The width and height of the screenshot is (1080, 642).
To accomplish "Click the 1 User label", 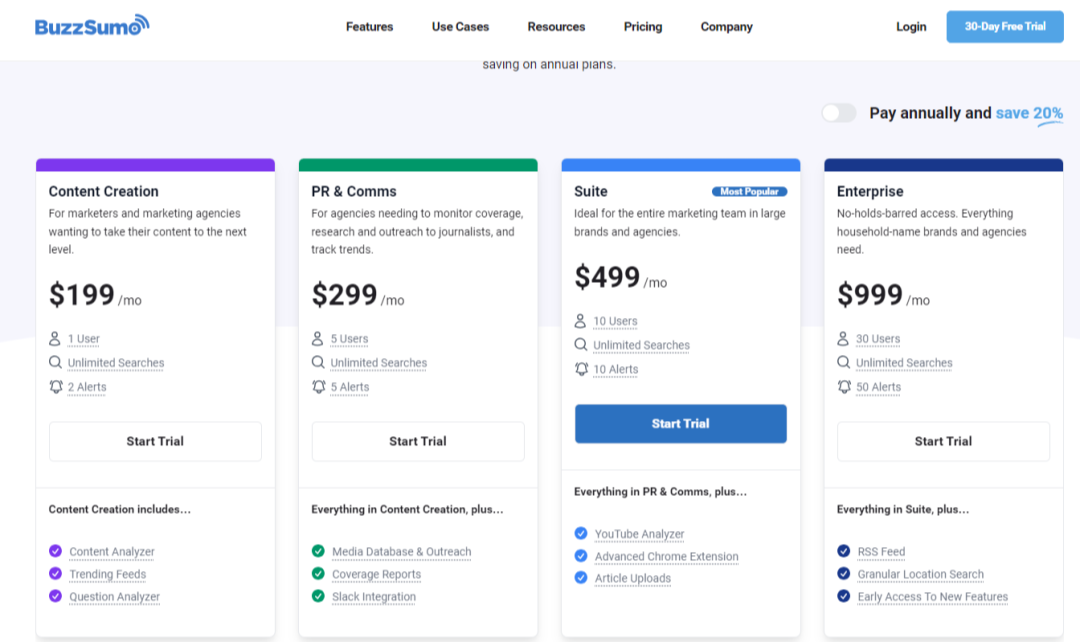I will pos(83,339).
